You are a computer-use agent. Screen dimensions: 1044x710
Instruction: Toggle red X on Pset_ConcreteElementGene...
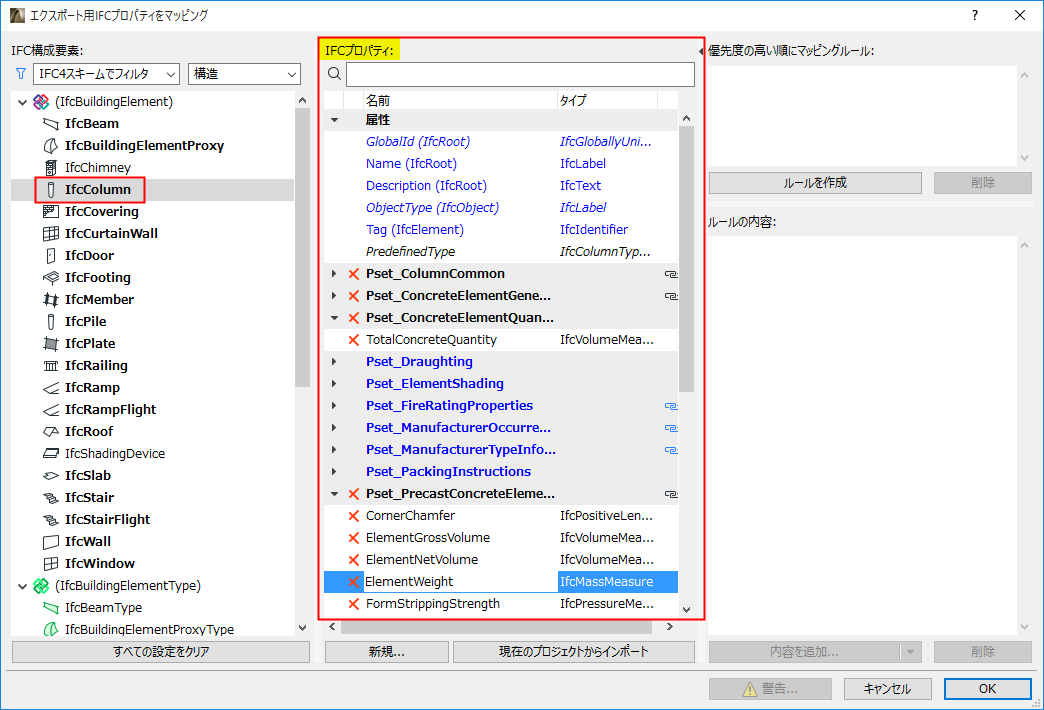click(354, 296)
